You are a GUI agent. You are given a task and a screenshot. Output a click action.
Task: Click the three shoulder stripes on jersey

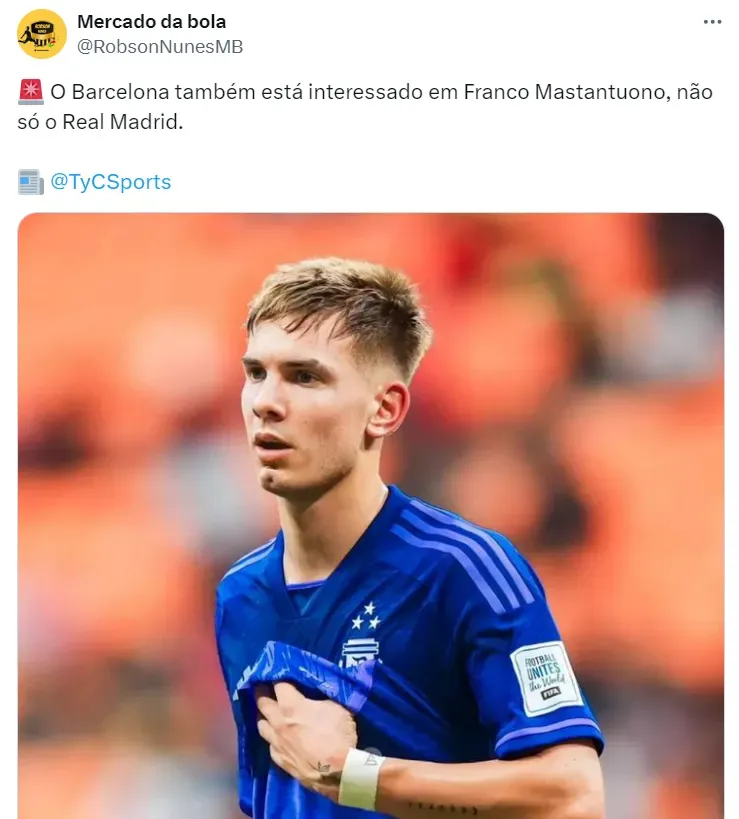click(x=470, y=555)
